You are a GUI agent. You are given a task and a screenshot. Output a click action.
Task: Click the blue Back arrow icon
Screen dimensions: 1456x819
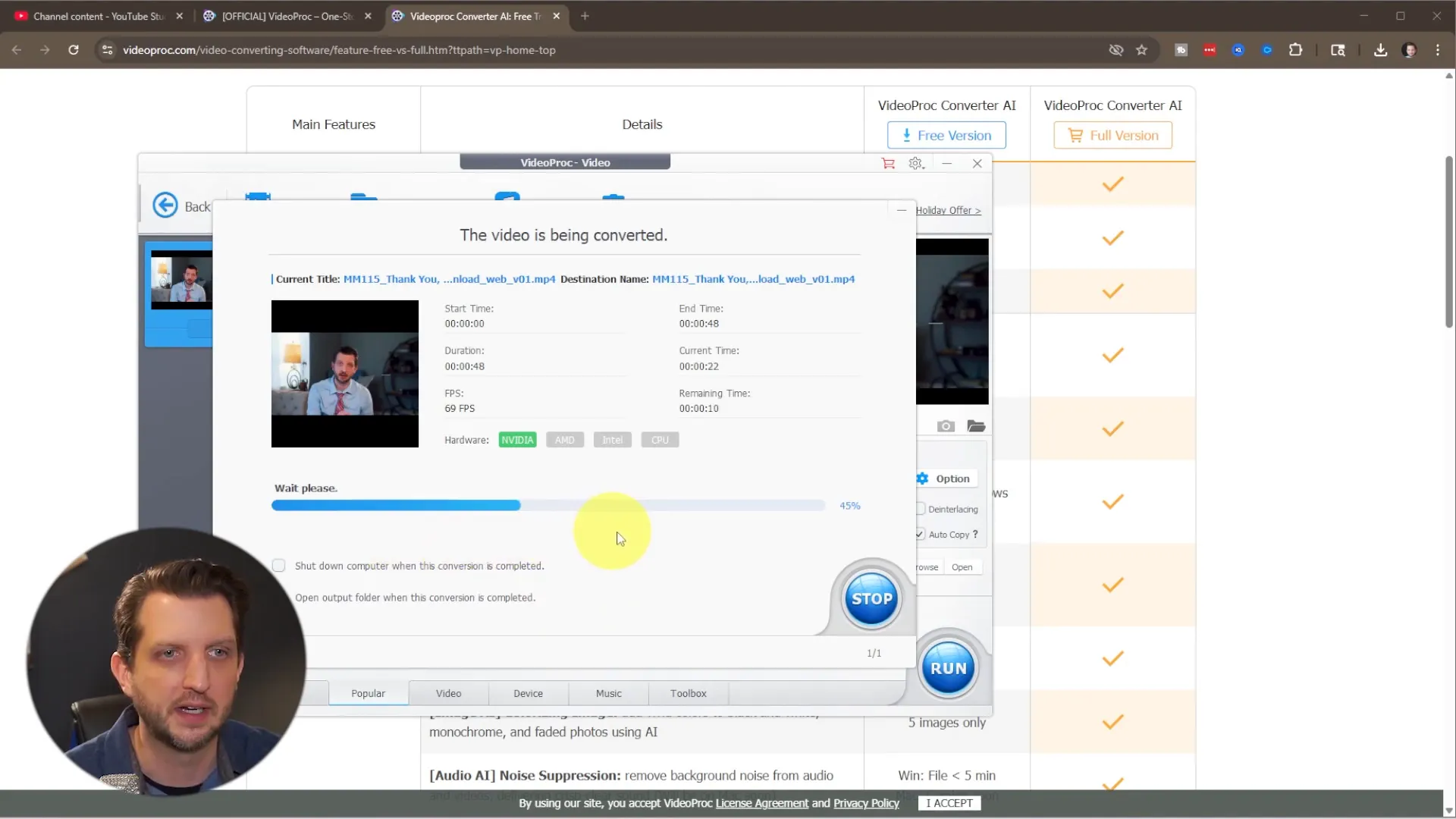165,206
